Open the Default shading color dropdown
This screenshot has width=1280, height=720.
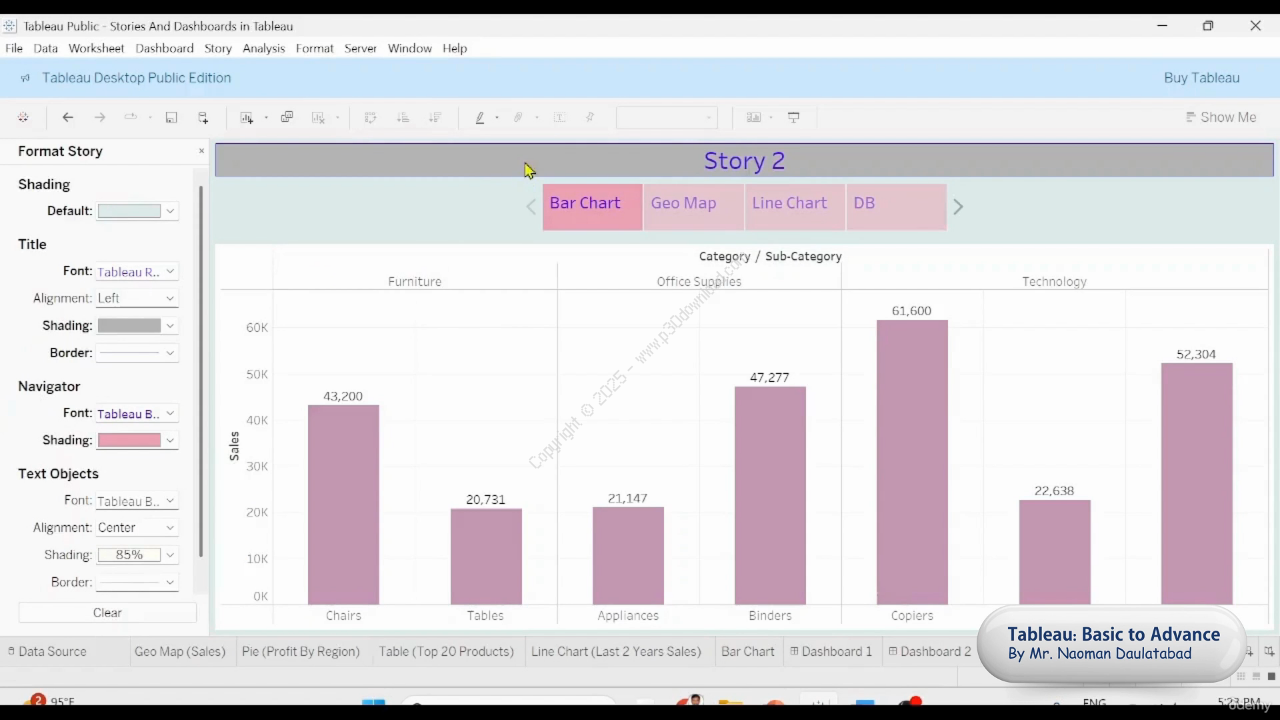pyautogui.click(x=137, y=211)
